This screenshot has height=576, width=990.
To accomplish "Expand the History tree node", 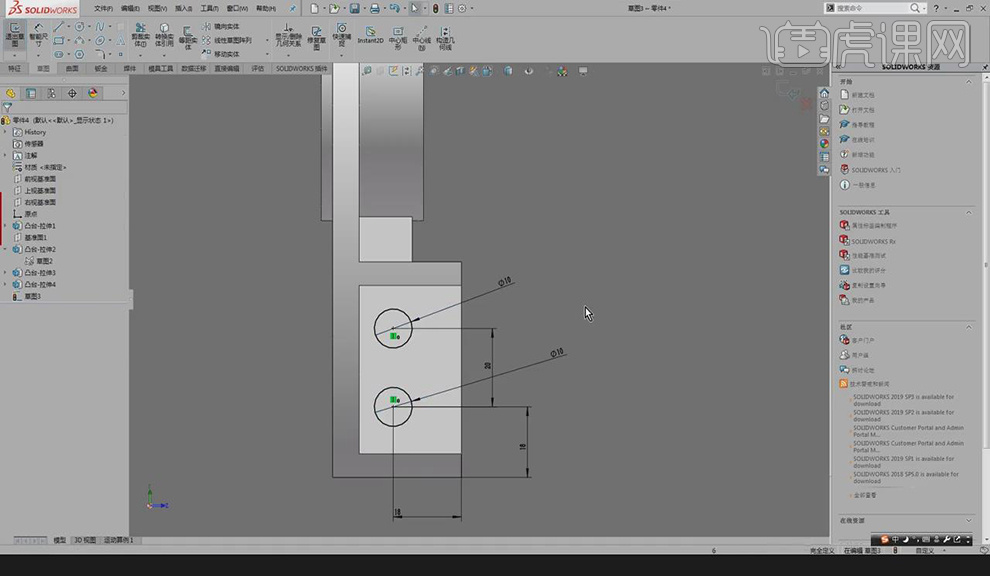I will pos(5,132).
